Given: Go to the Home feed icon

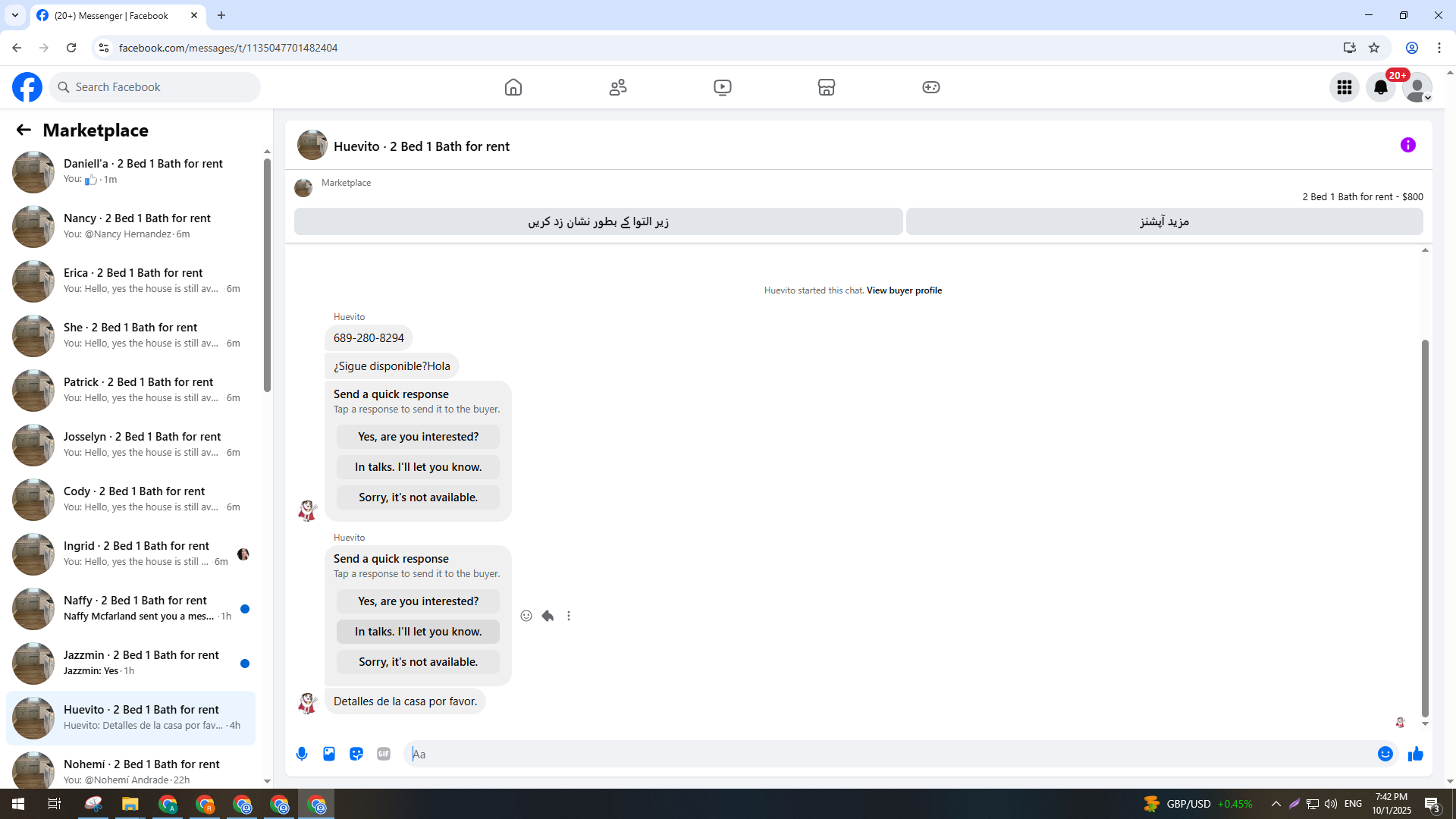Looking at the screenshot, I should pyautogui.click(x=513, y=87).
